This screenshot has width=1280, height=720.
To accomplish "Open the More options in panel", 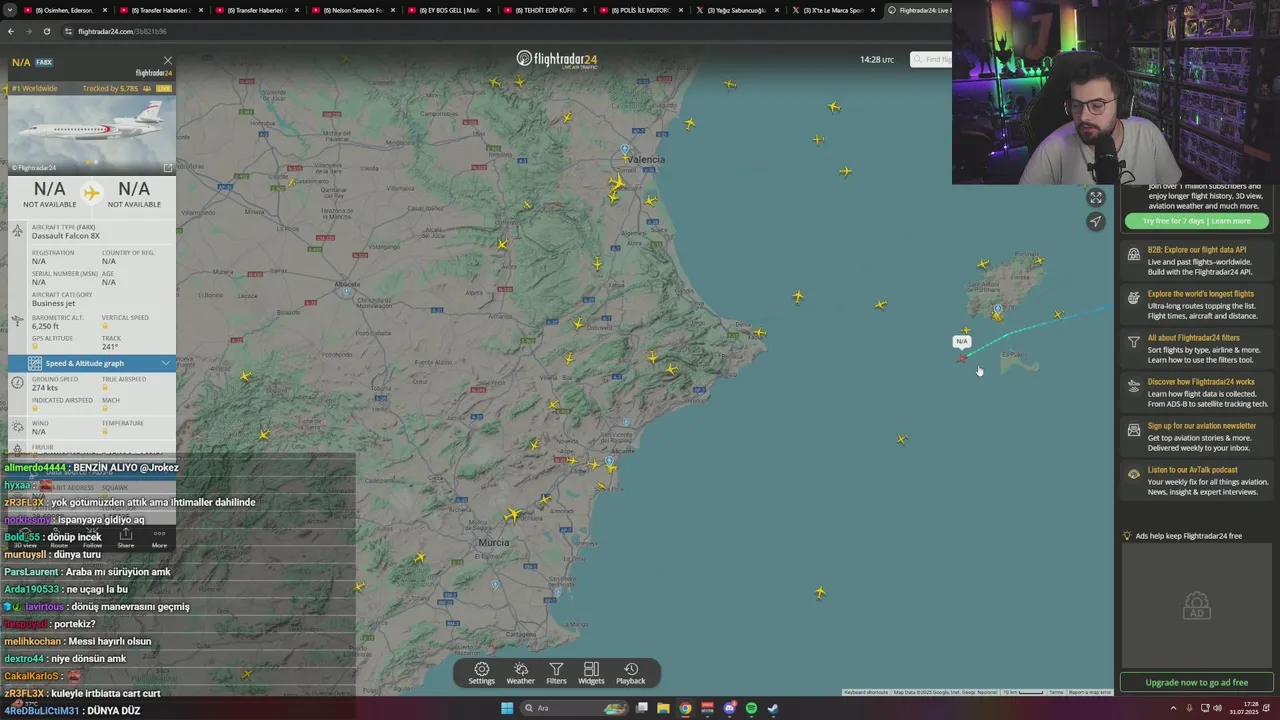I will (x=159, y=538).
